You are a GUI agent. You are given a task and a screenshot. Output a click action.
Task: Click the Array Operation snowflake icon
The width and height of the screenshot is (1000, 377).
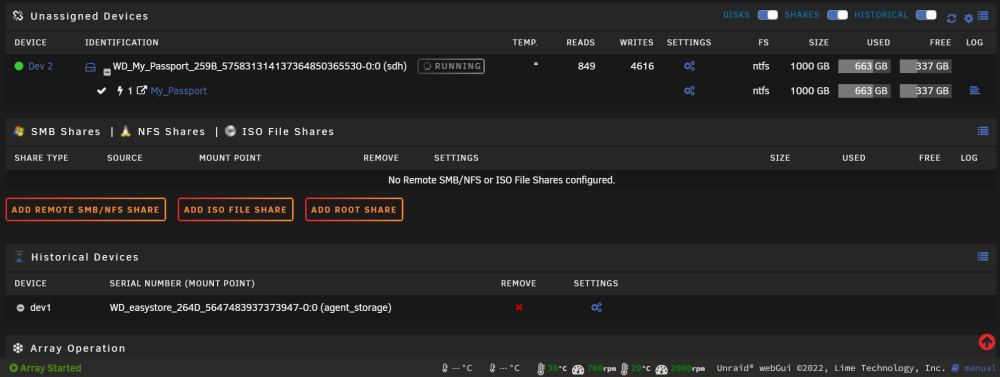18,348
